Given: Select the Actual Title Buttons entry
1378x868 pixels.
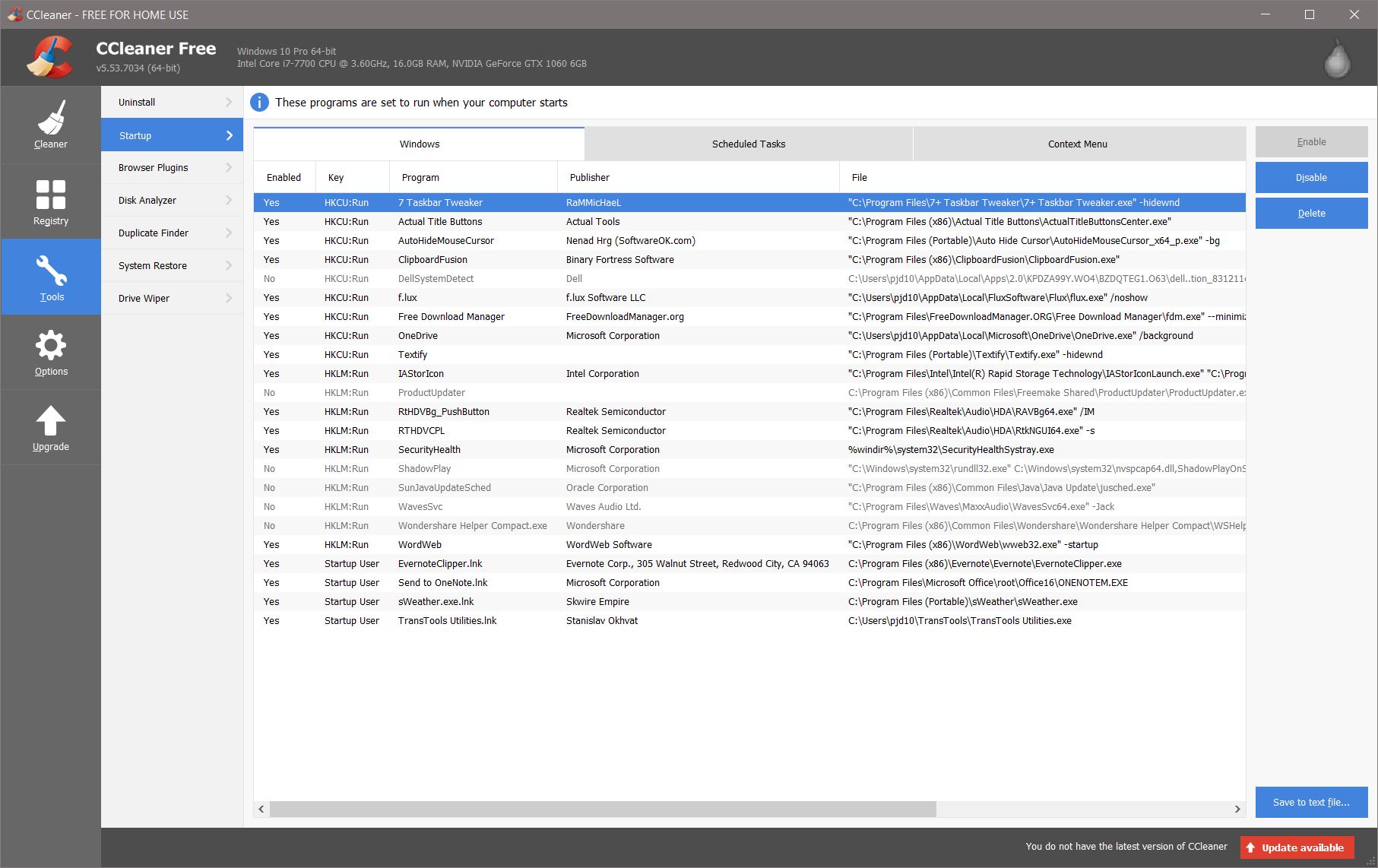Looking at the screenshot, I should pos(749,222).
